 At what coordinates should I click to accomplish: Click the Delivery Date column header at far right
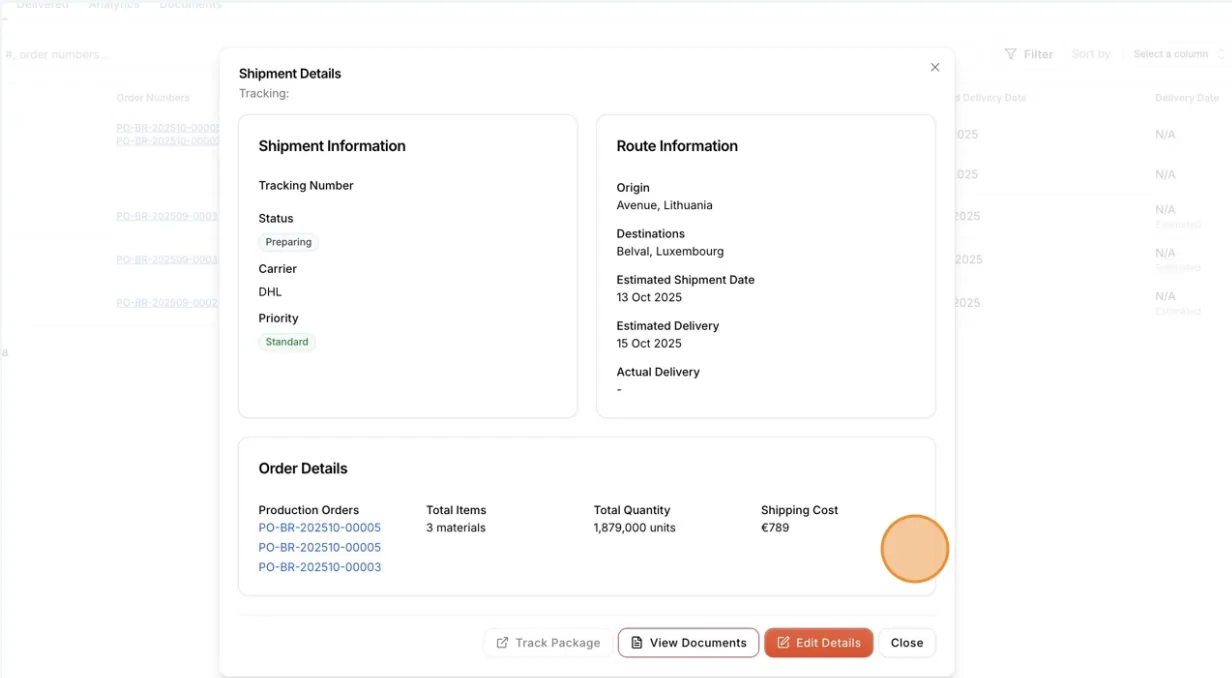point(1187,98)
